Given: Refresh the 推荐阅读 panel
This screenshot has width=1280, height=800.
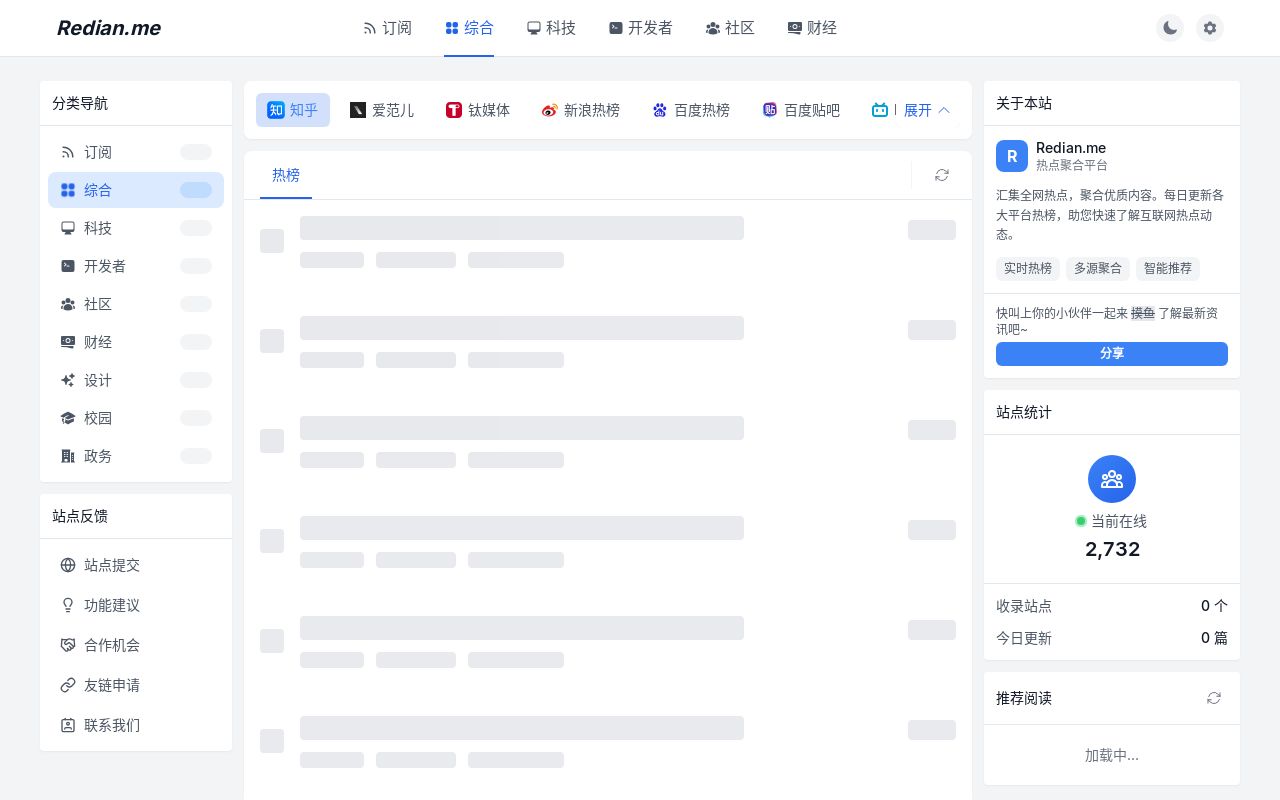Looking at the screenshot, I should pyautogui.click(x=1214, y=698).
